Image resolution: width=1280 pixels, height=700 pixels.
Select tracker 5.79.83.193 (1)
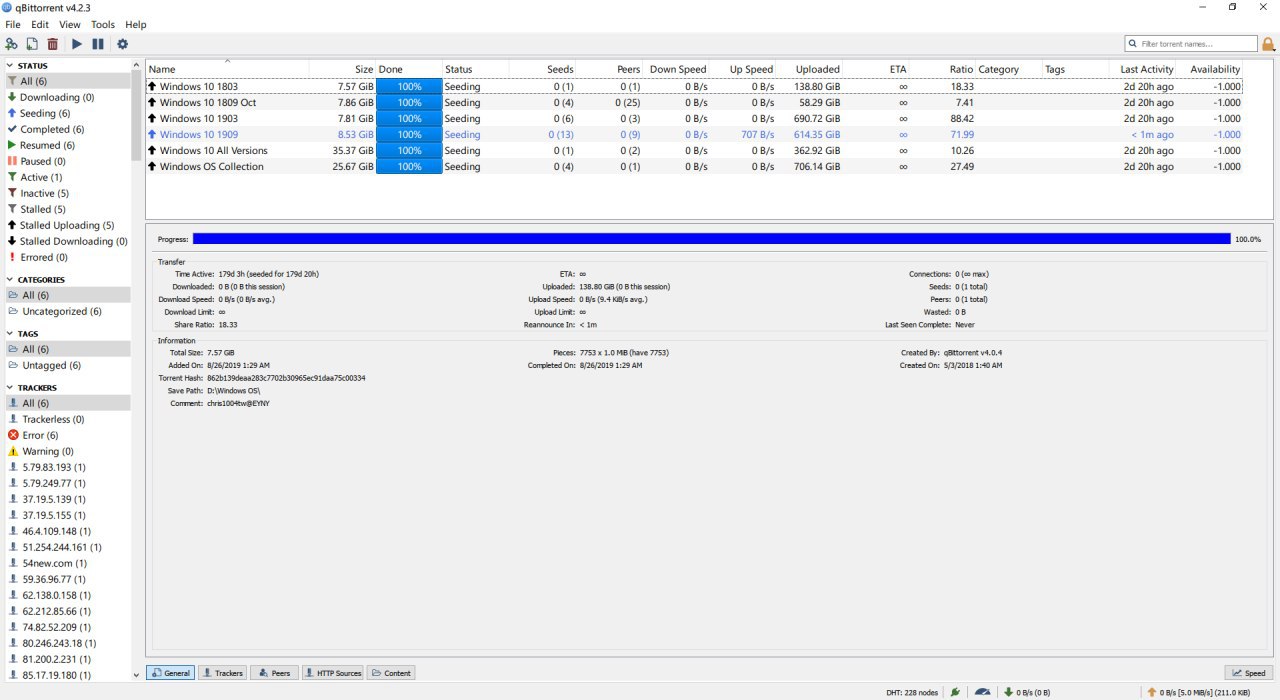point(54,467)
